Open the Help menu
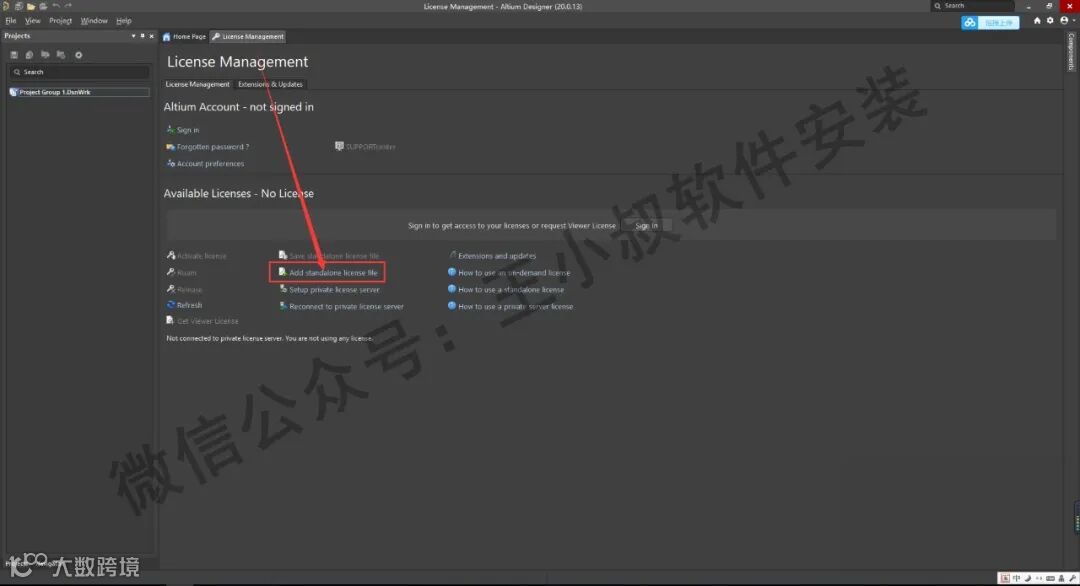 pyautogui.click(x=123, y=21)
